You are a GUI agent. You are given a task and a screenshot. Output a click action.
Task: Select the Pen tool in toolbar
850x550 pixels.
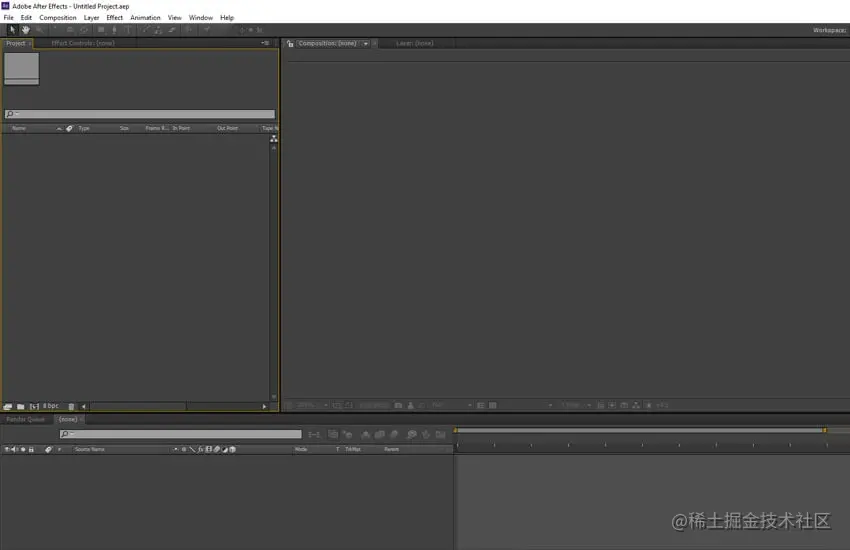[x=114, y=30]
